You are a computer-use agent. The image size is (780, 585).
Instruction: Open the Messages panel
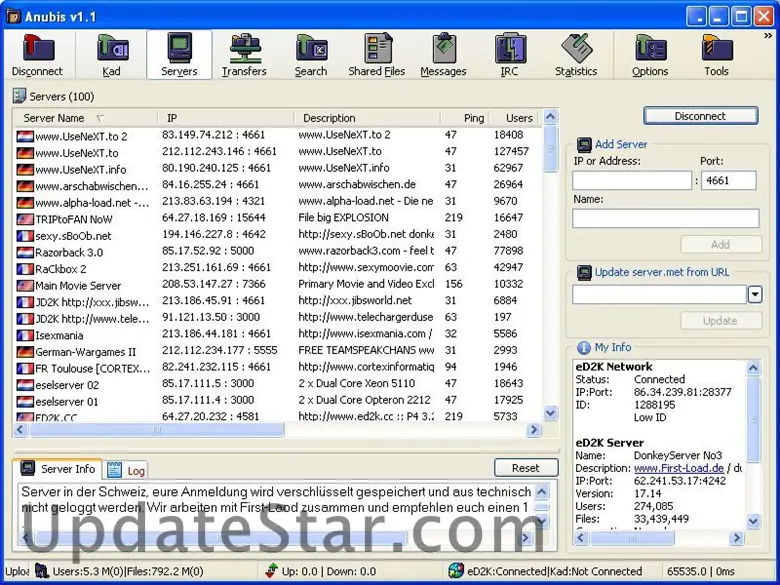(x=443, y=55)
